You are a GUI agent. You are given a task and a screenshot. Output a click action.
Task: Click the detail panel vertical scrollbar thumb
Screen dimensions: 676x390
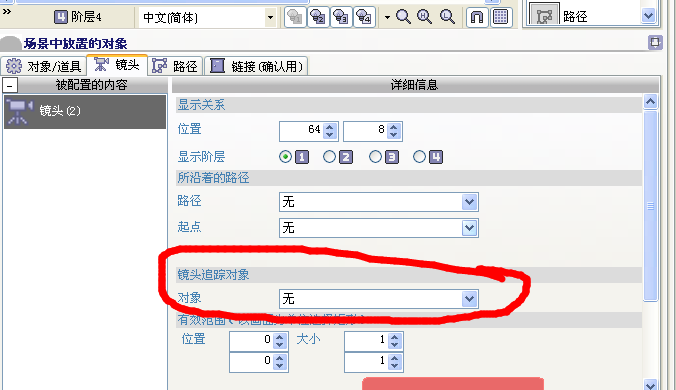pos(651,206)
